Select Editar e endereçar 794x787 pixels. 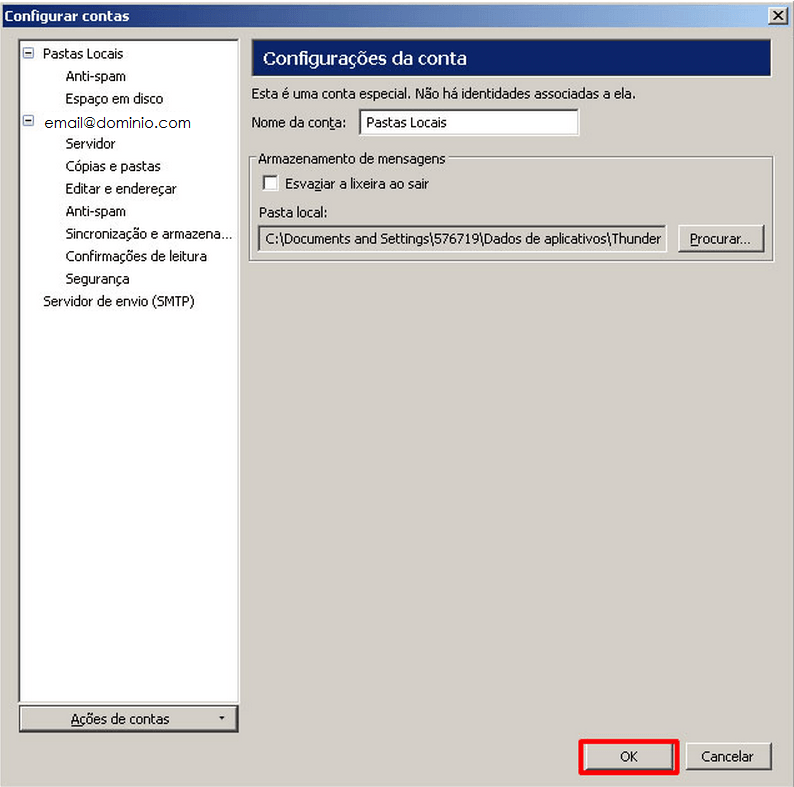[121, 189]
